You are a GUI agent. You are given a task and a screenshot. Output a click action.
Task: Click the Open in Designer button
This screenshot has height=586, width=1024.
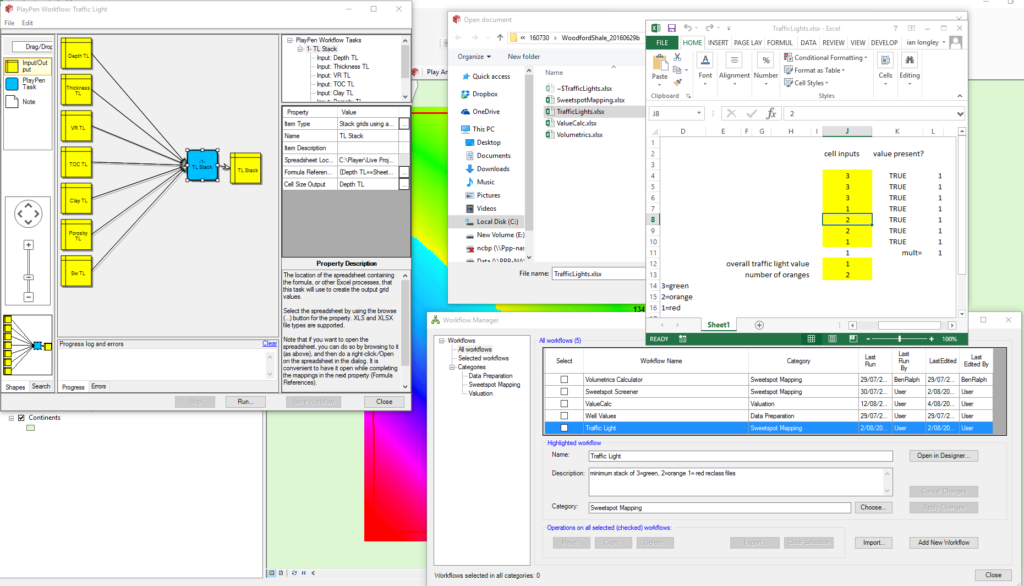(x=943, y=456)
